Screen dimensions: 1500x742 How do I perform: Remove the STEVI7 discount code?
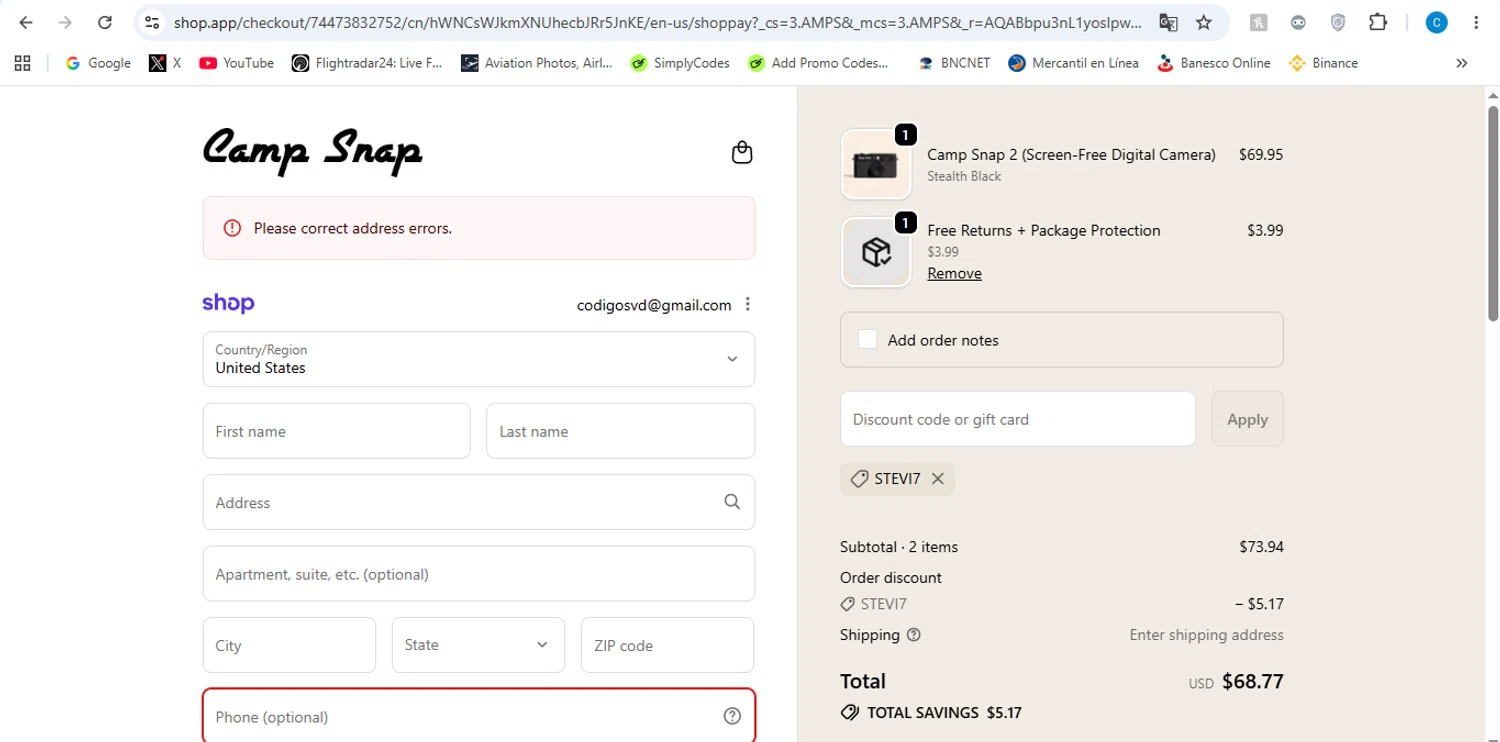point(937,479)
